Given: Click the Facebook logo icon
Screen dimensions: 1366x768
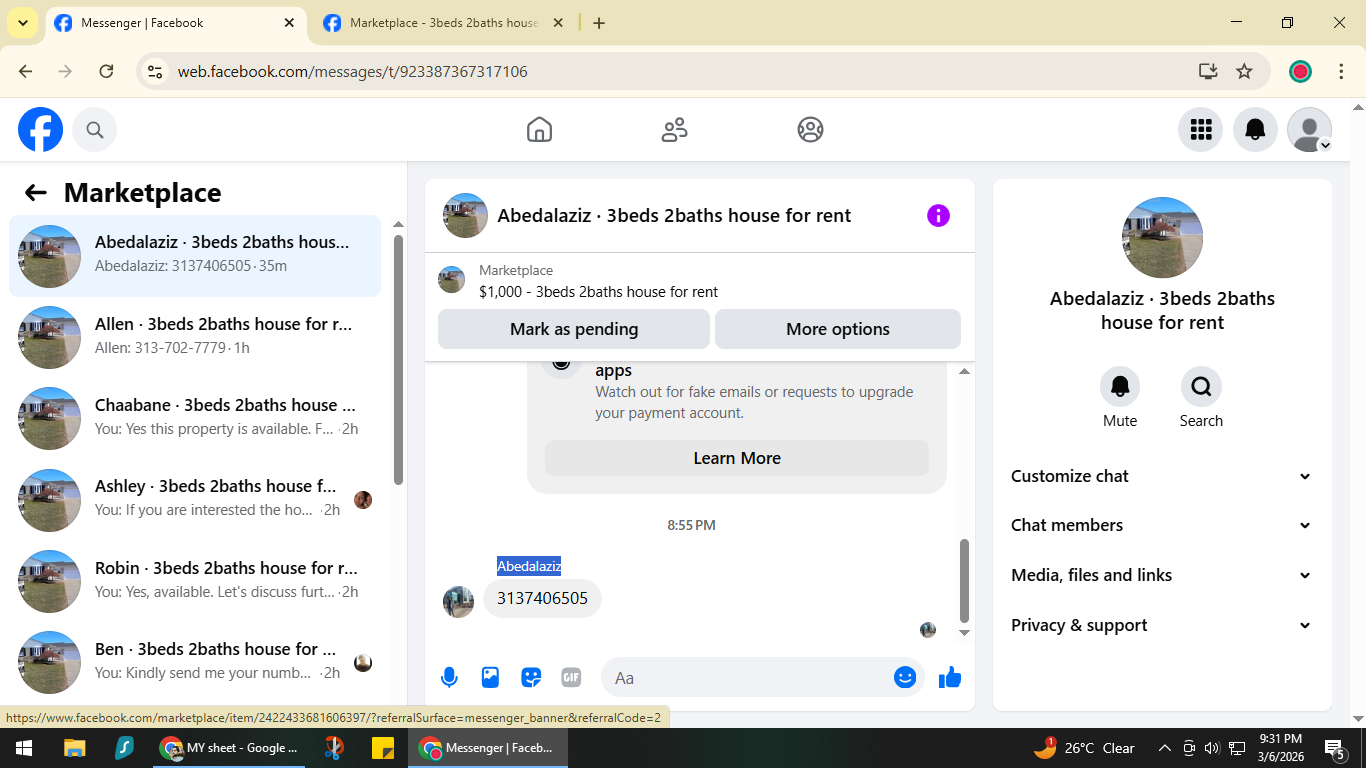Looking at the screenshot, I should pyautogui.click(x=41, y=130).
